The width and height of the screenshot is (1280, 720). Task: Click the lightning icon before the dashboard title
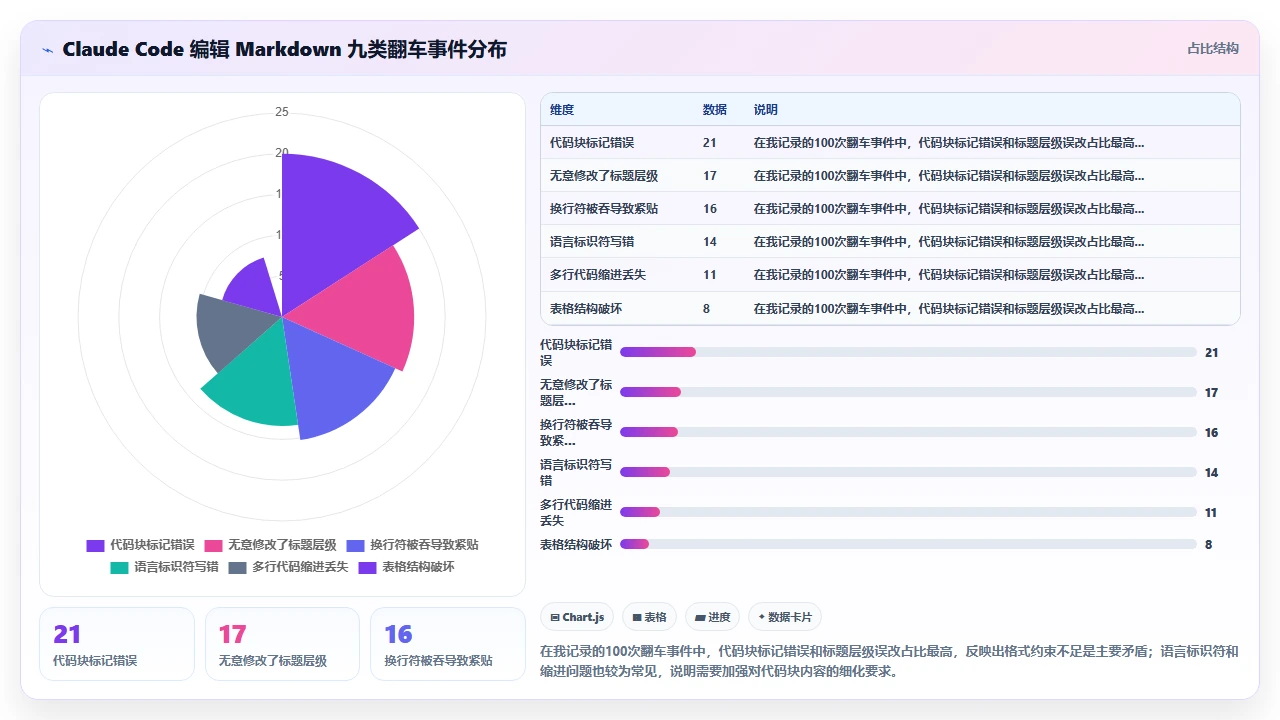(x=48, y=49)
